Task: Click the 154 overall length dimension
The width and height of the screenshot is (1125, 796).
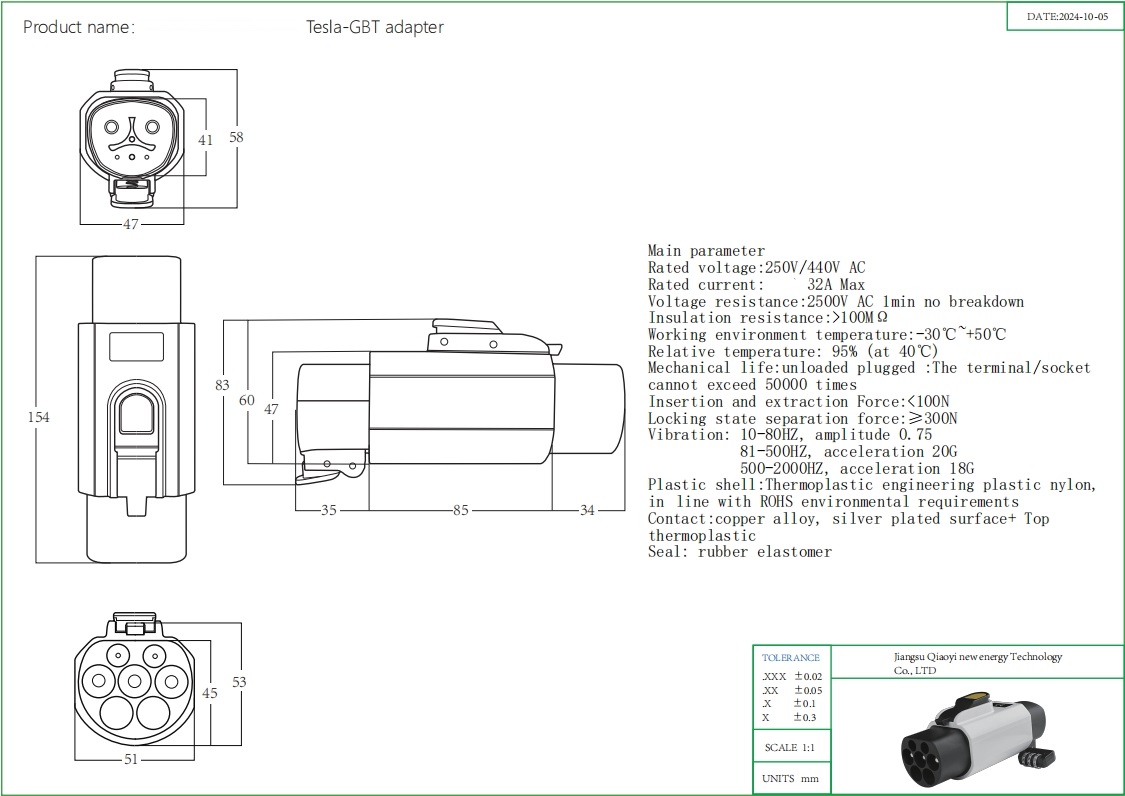Action: click(38, 417)
